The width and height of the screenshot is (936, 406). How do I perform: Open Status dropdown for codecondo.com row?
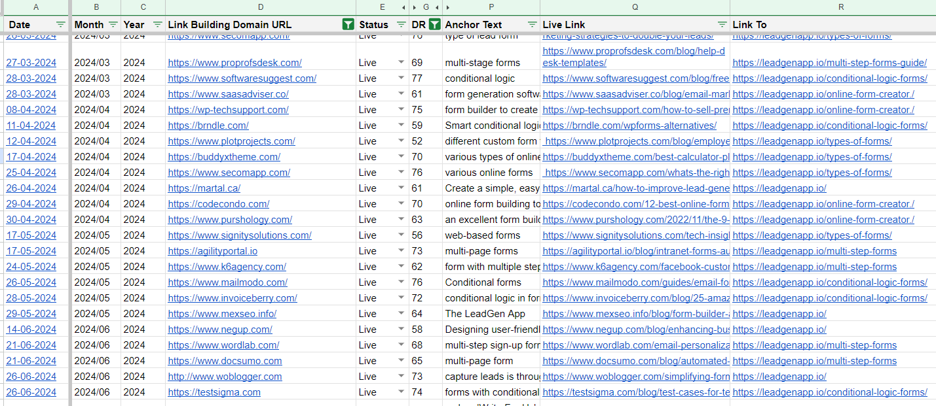[401, 204]
